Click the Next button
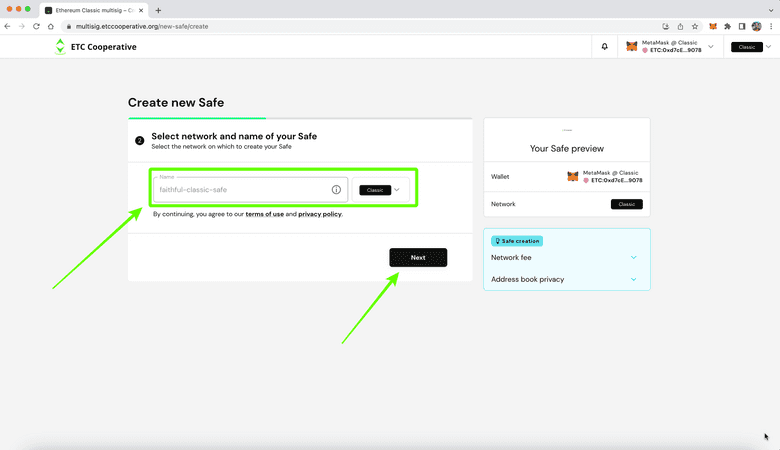Screen dimensions: 780x450 pos(418,257)
